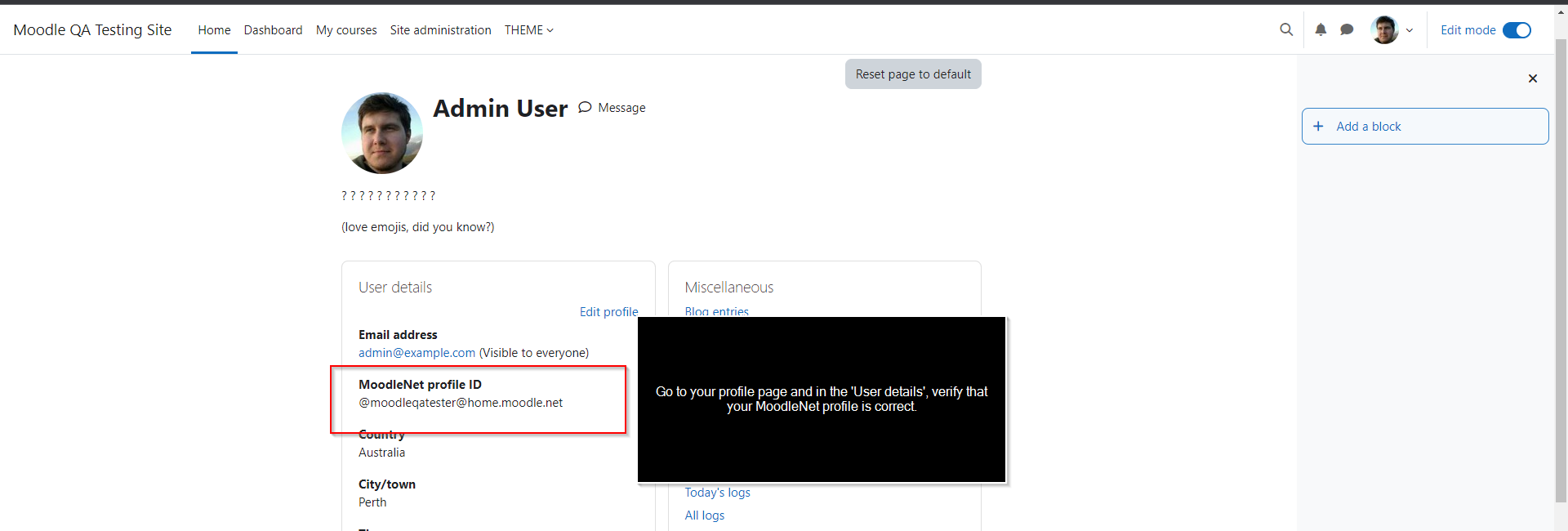Click the @moodleqatester@home.moodle.net profile ID text

[461, 403]
